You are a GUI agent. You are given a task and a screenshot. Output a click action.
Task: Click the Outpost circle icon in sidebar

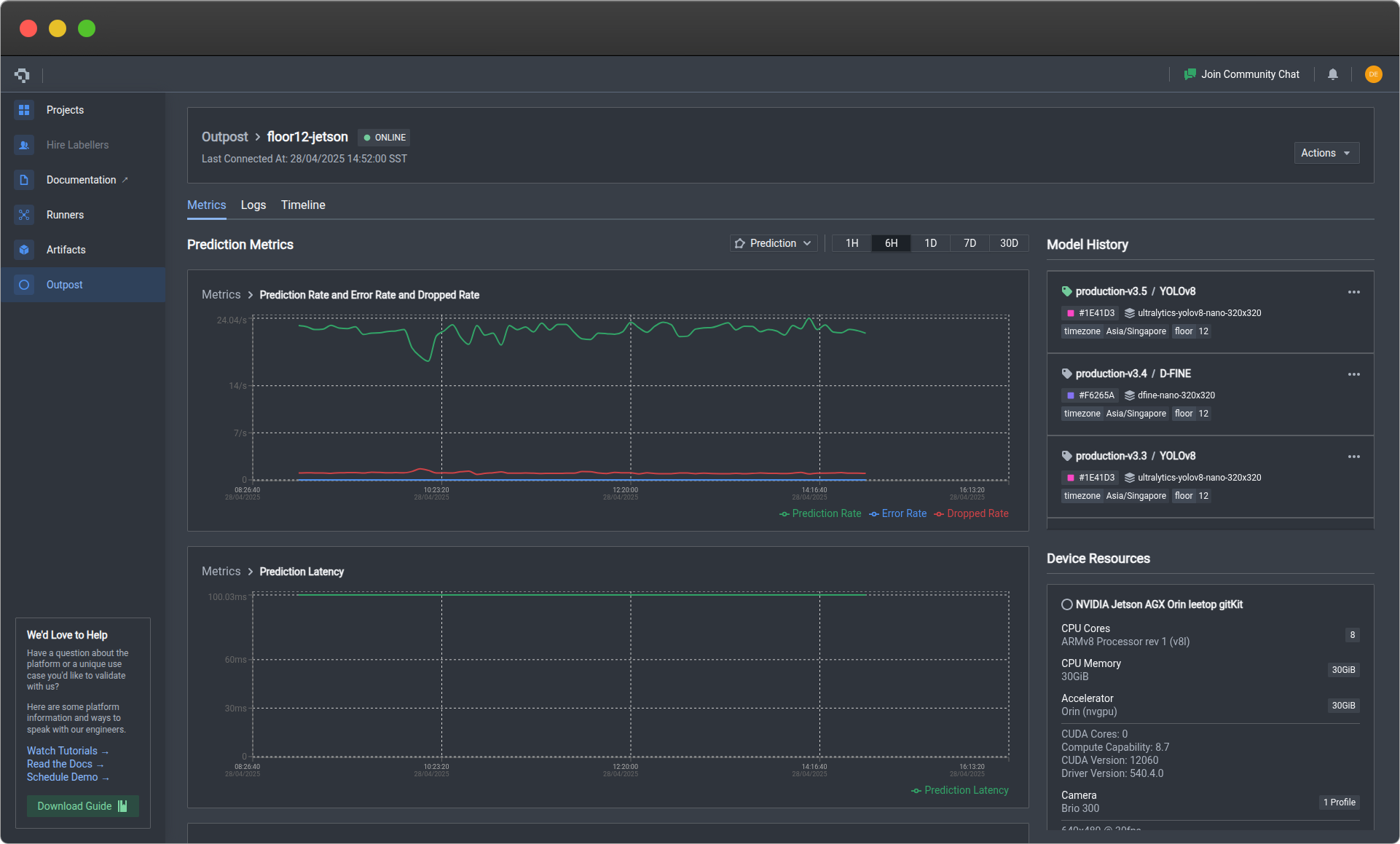(x=24, y=285)
